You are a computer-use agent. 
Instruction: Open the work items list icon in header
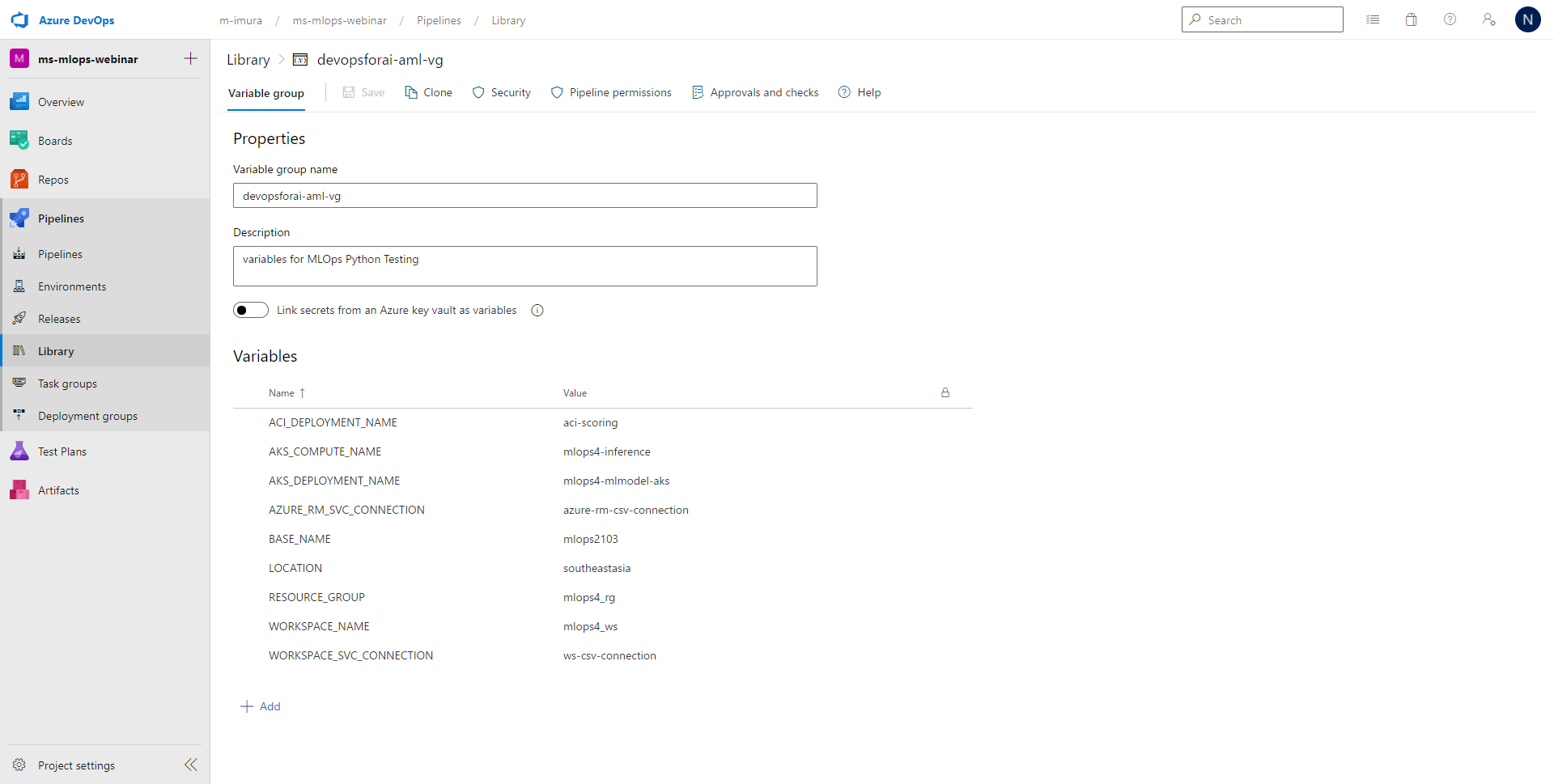(1373, 20)
